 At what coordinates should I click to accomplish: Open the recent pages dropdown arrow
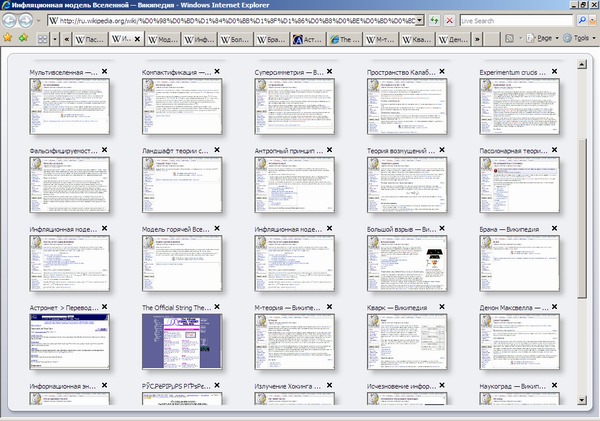[38, 20]
